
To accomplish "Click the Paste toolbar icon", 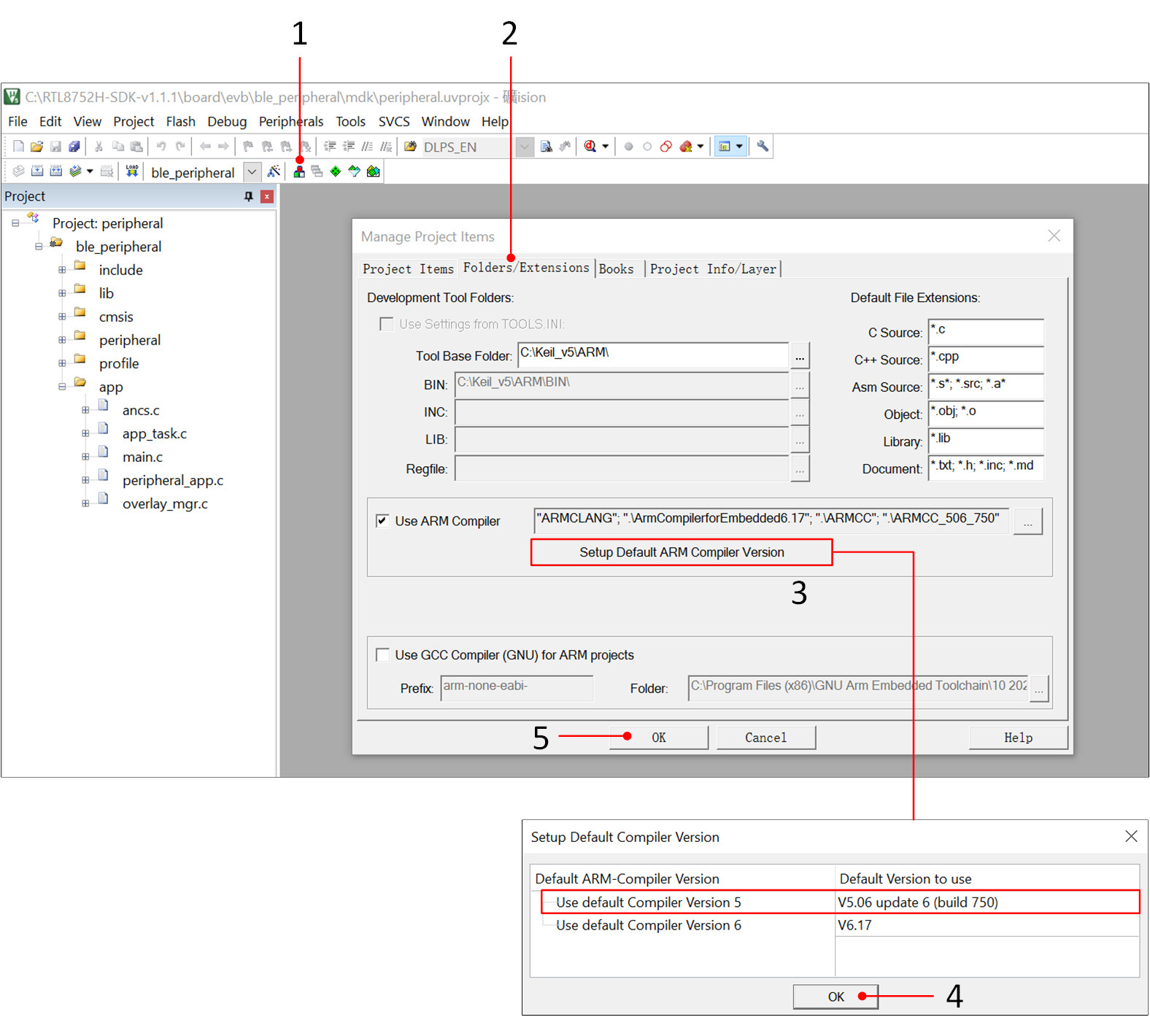I will pyautogui.click(x=136, y=147).
